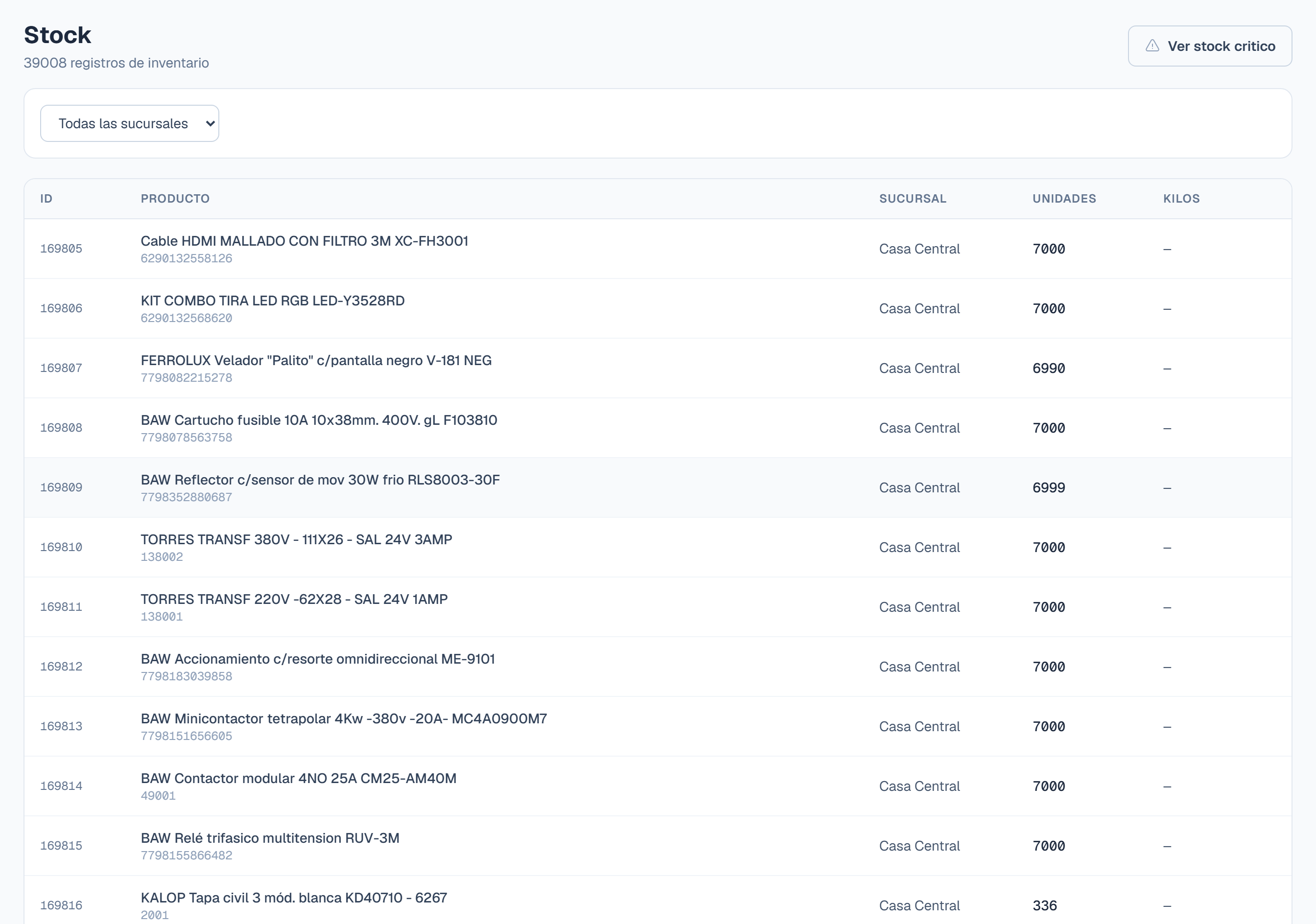
Task: Select row ID 169810
Action: [61, 547]
